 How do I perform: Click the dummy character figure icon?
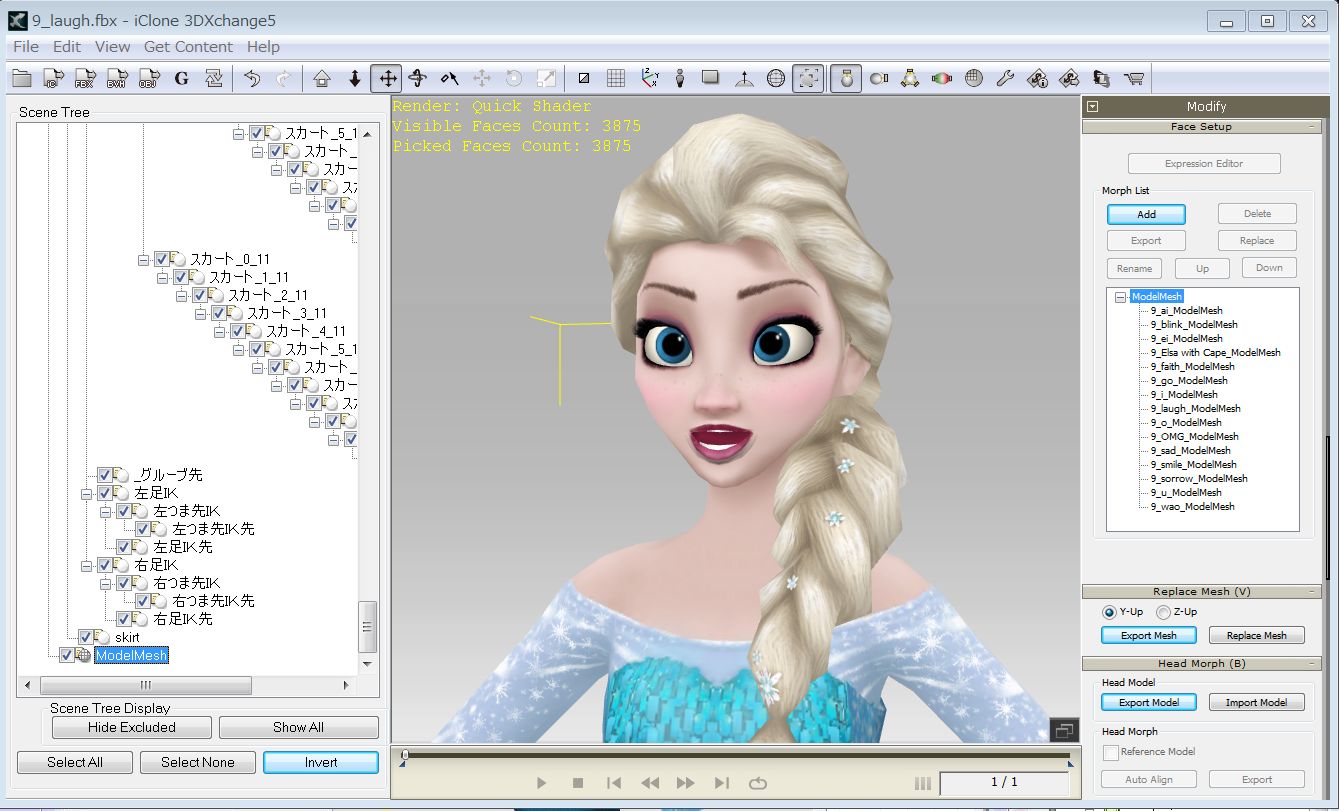coord(680,78)
